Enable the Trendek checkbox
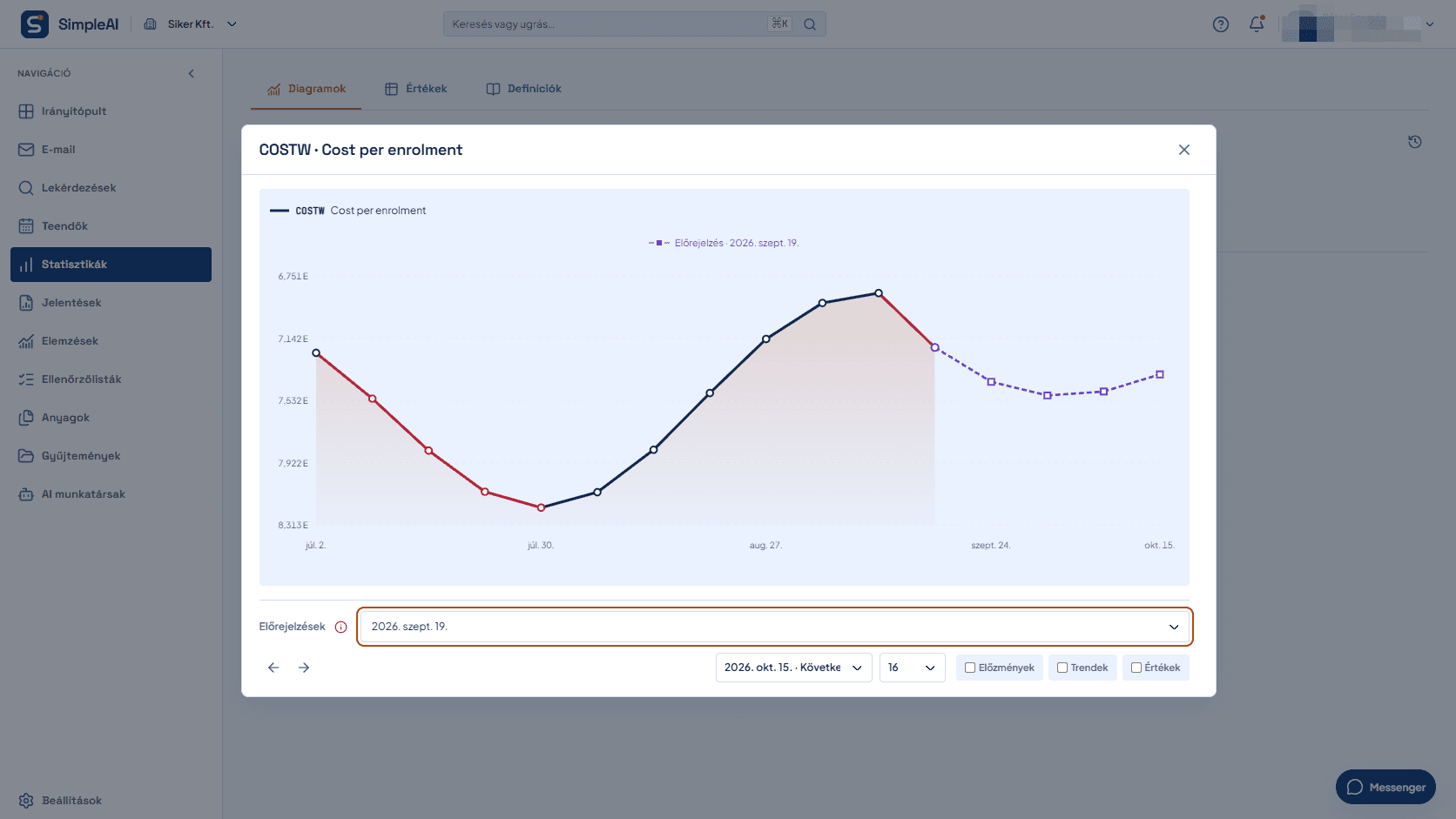The image size is (1456, 819). point(1062,668)
